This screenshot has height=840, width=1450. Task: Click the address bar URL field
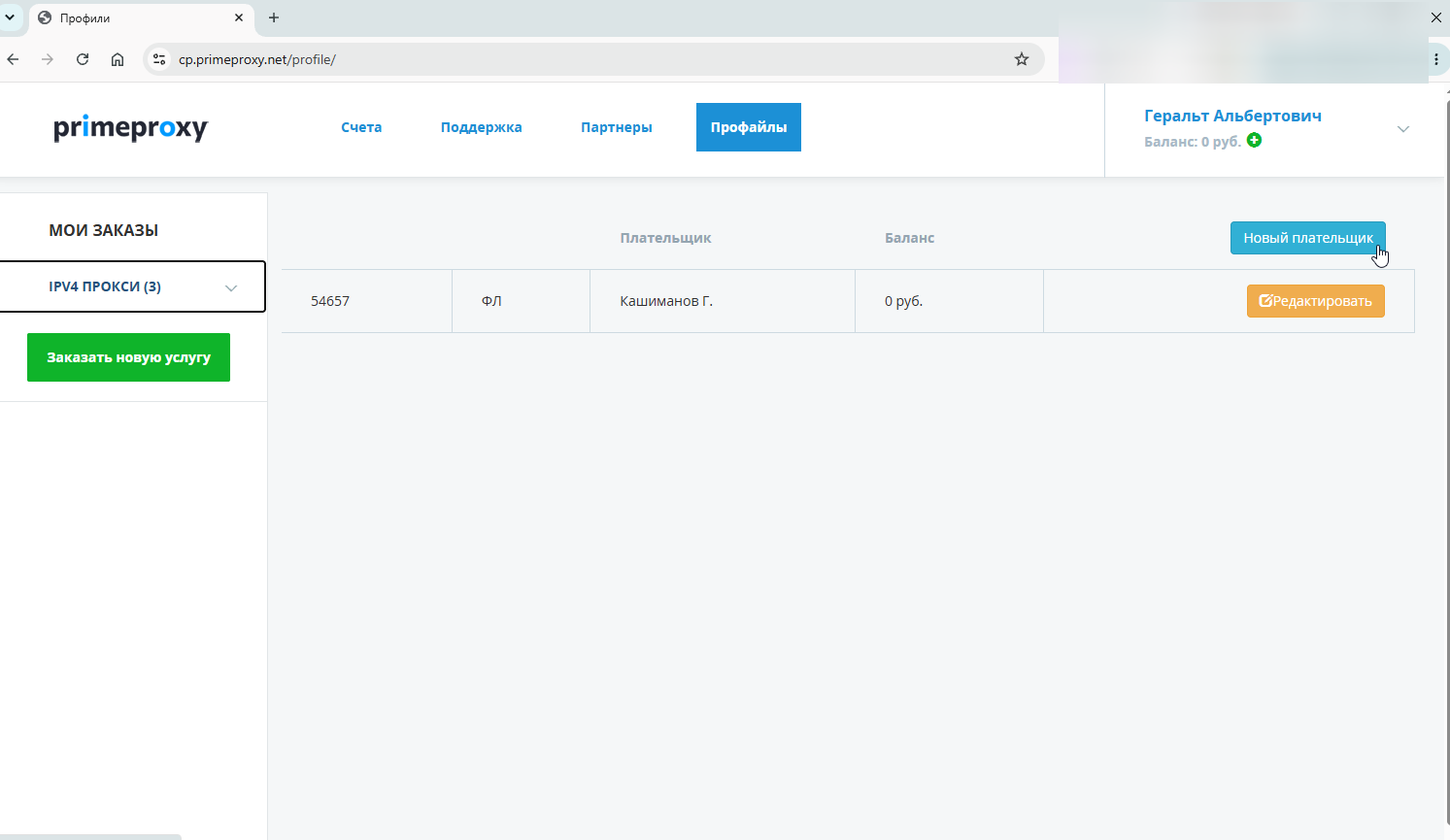pos(592,59)
